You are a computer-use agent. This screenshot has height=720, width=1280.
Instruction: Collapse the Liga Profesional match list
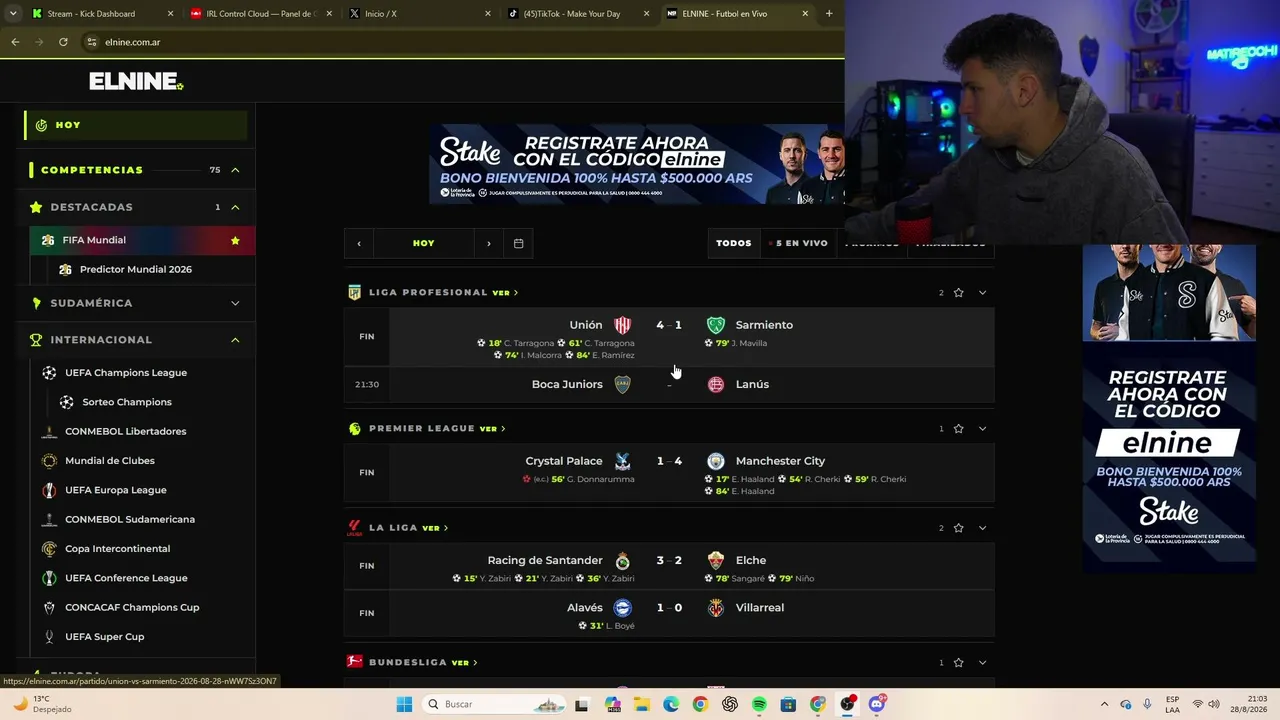982,293
